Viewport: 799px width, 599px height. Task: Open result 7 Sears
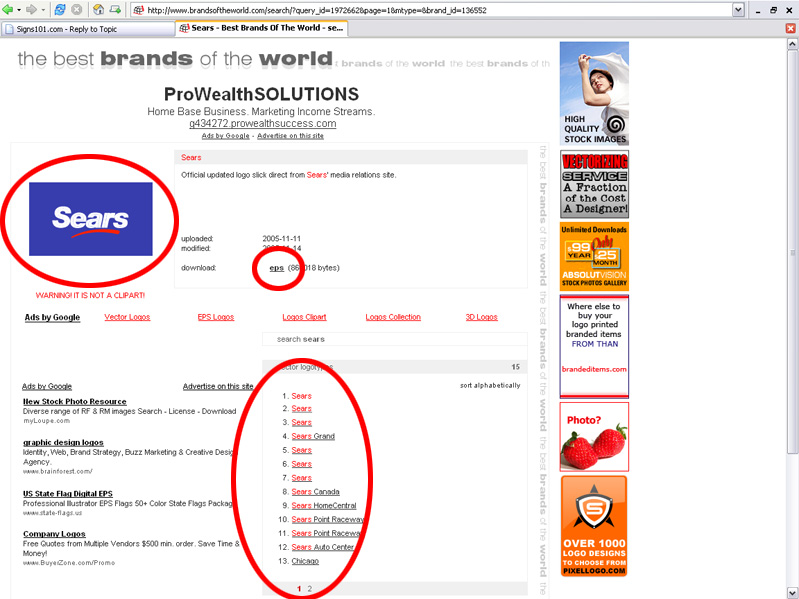(302, 478)
